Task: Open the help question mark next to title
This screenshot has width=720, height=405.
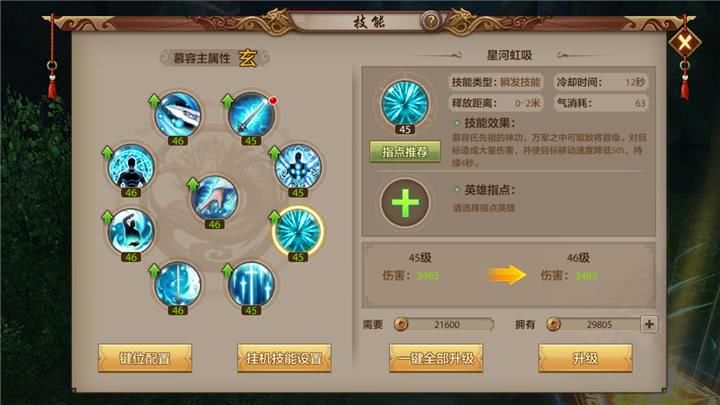Action: [x=431, y=21]
